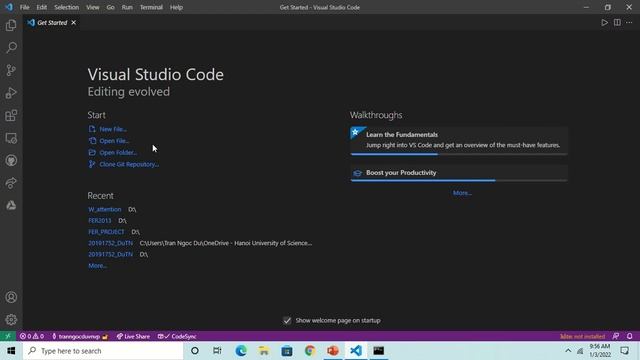Viewport: 640px width, 360px height.
Task: Click the errors and warnings status indicator
Action: coord(32,336)
